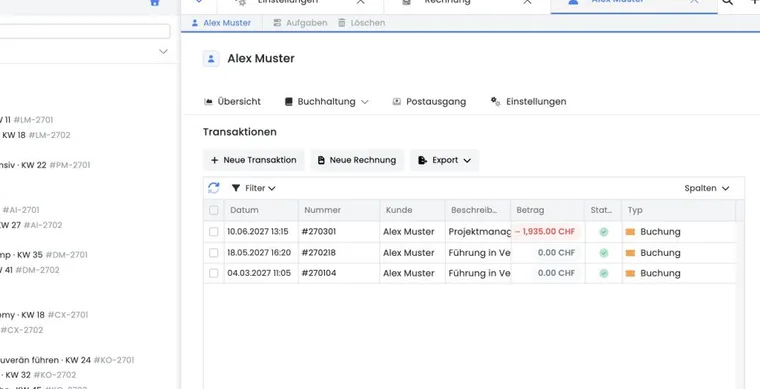760x389 pixels.
Task: Click transaction number #270218
Action: [x=318, y=253]
